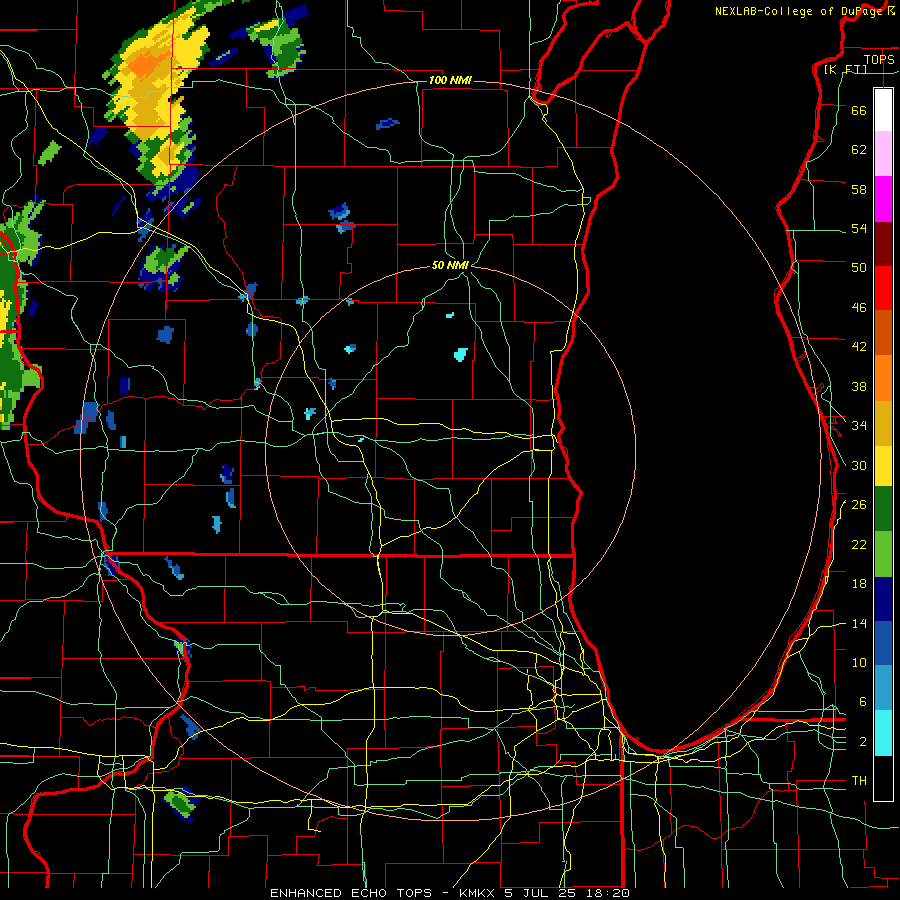Screen dimensions: 900x900
Task: Select the 6 legend scale value
Action: pyautogui.click(x=863, y=702)
